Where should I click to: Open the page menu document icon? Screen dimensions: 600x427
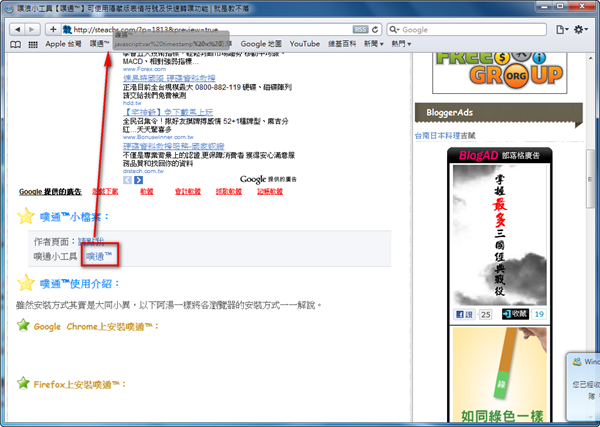tap(561, 29)
